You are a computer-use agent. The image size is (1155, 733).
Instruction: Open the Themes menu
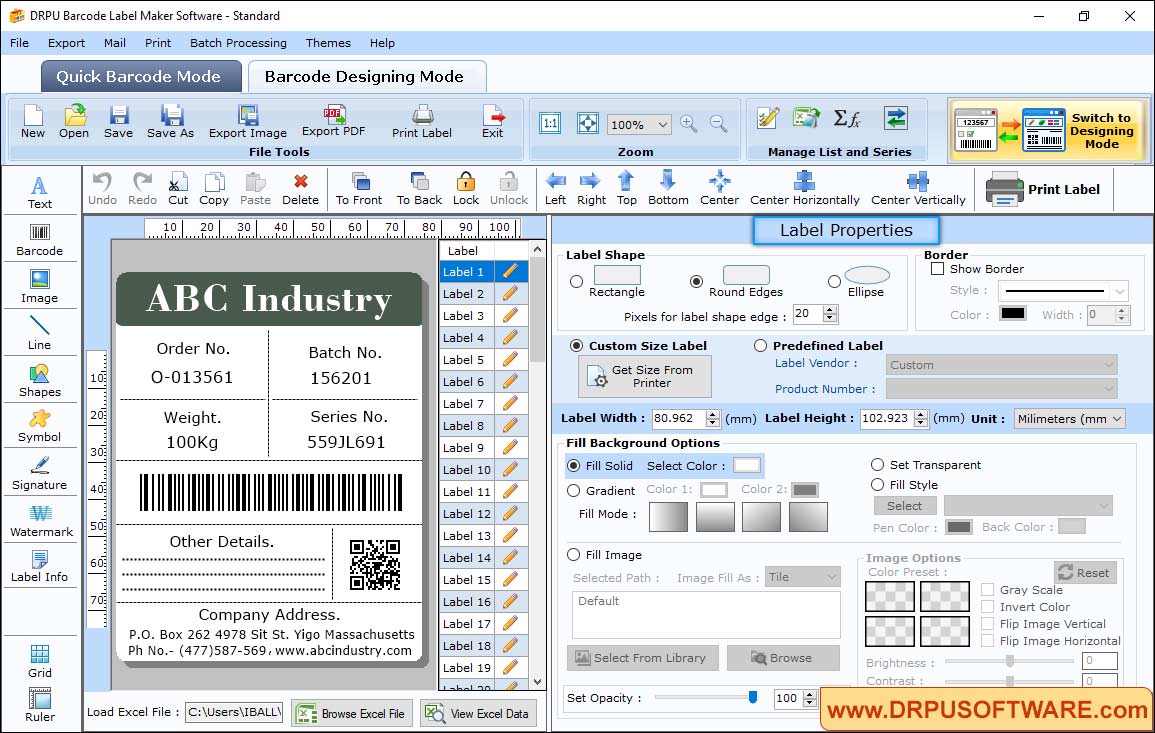point(328,43)
